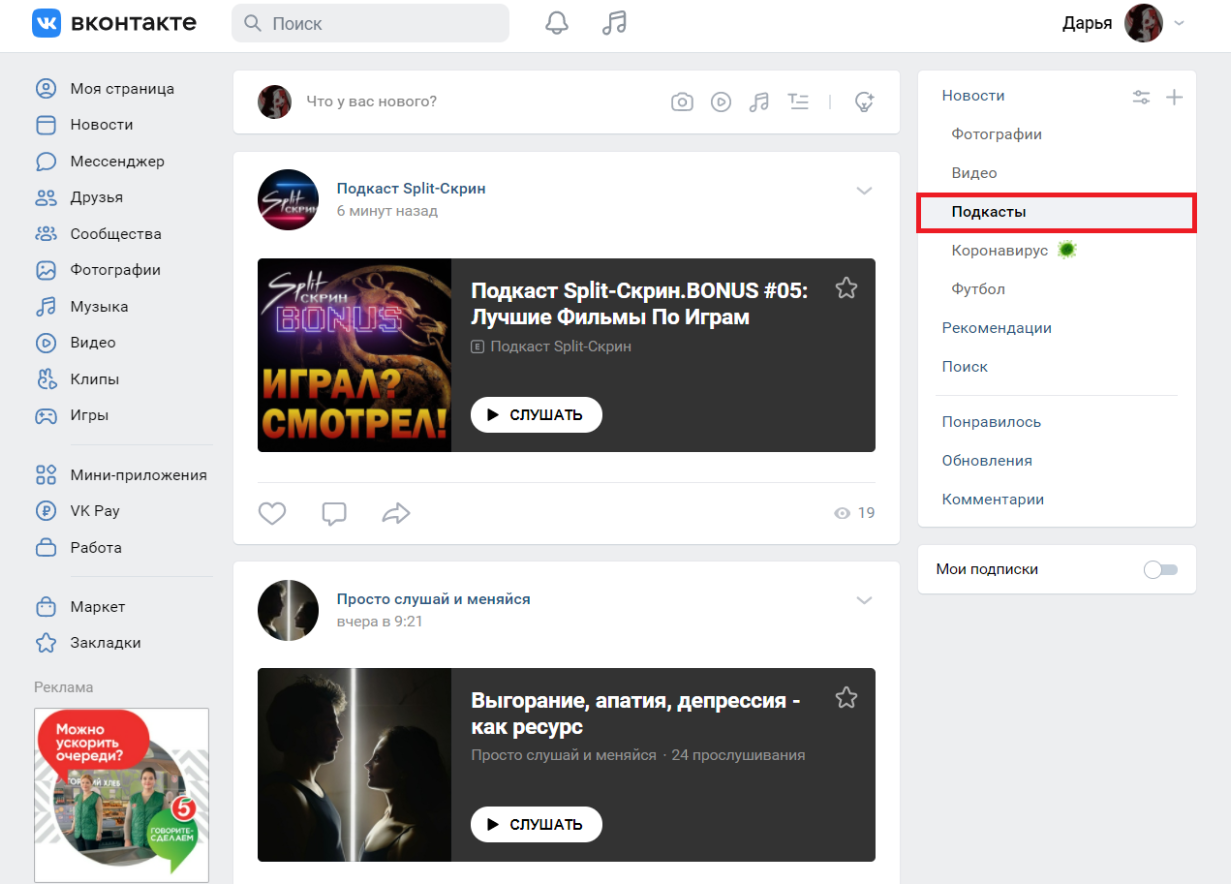Screen dimensions: 1231x884
Task: Bookmark the Выгорание podcast with star
Action: click(847, 698)
